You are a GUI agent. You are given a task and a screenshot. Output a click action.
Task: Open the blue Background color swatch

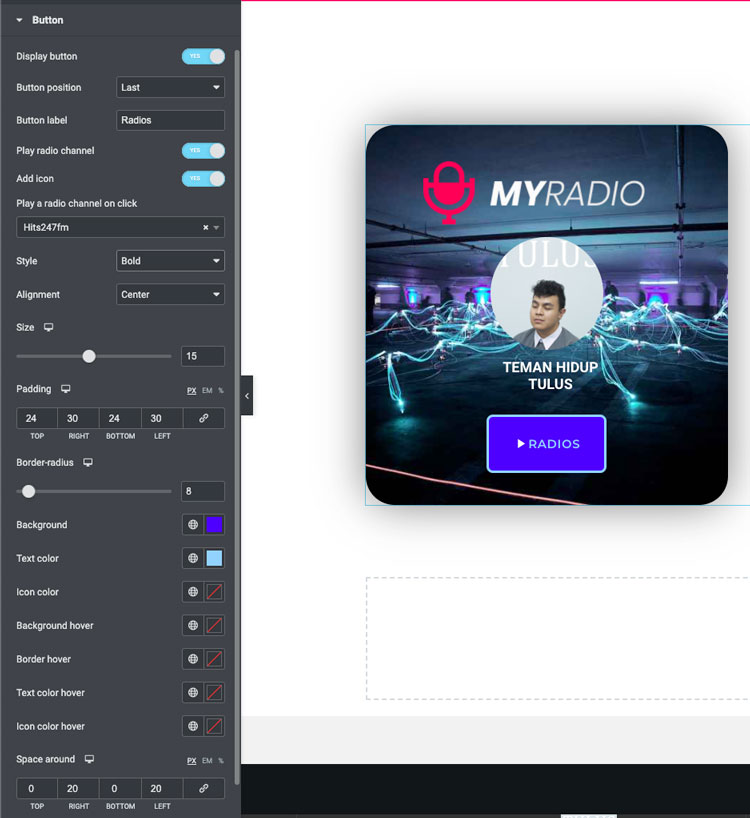pyautogui.click(x=214, y=525)
